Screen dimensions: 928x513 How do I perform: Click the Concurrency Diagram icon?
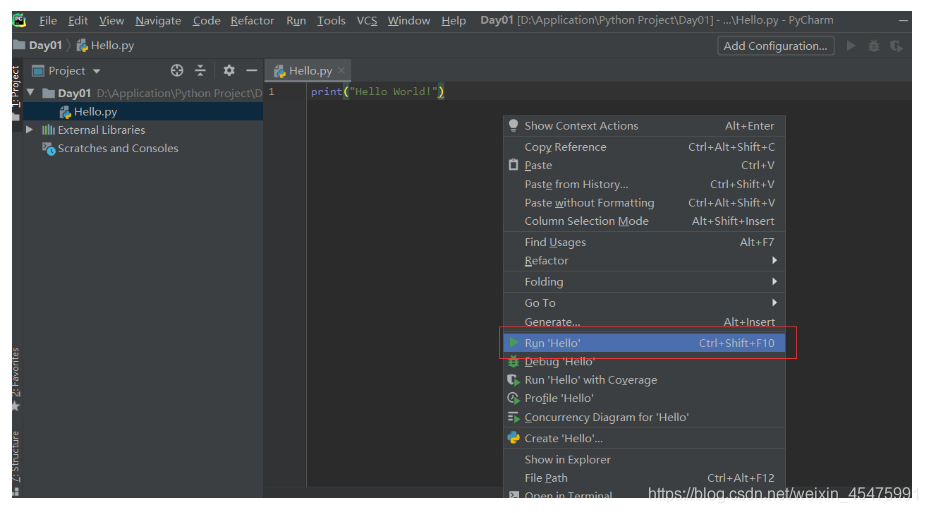pyautogui.click(x=513, y=417)
